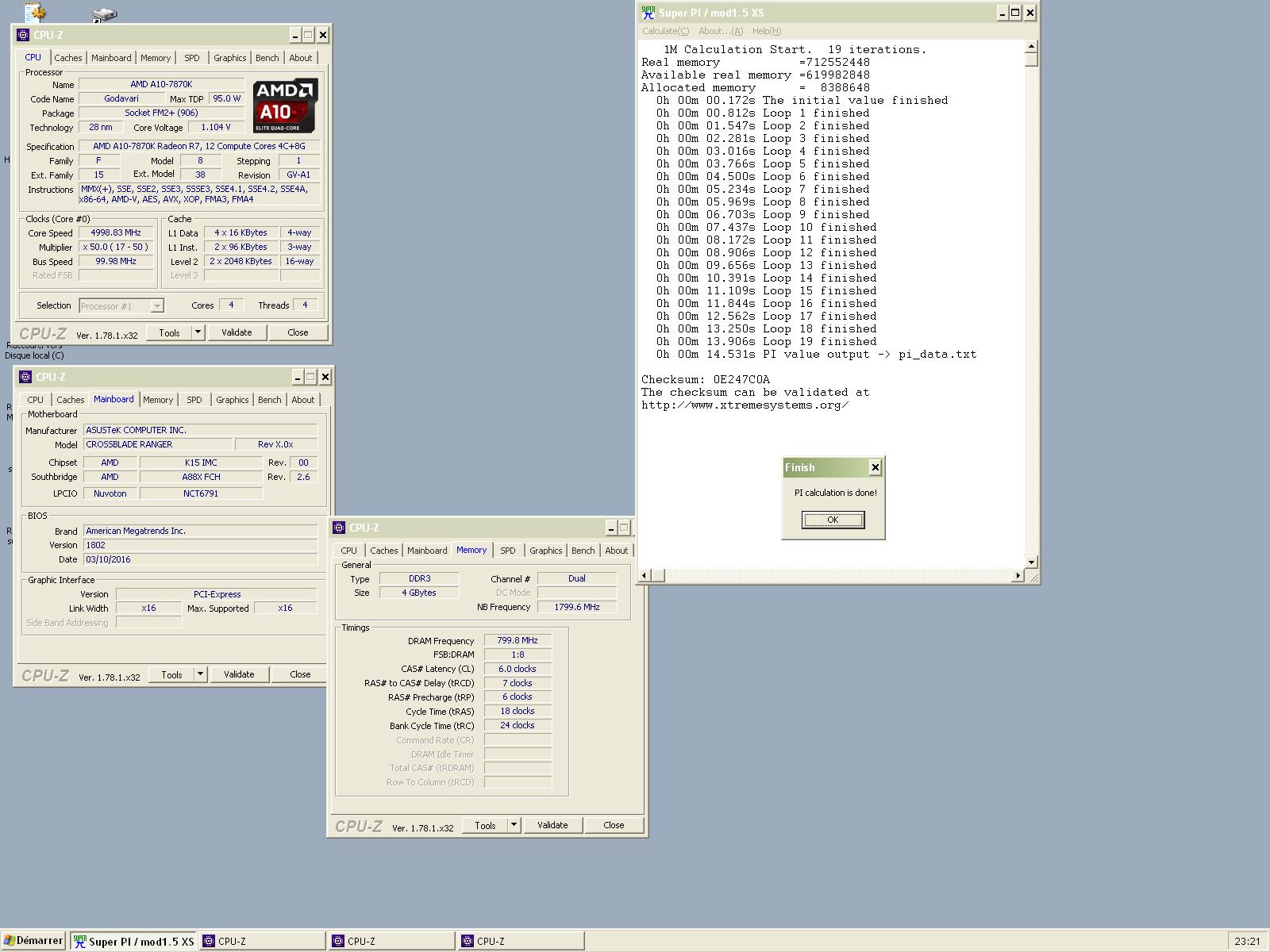Click the desktop document icon at top left
The width and height of the screenshot is (1270, 952).
pyautogui.click(x=35, y=11)
